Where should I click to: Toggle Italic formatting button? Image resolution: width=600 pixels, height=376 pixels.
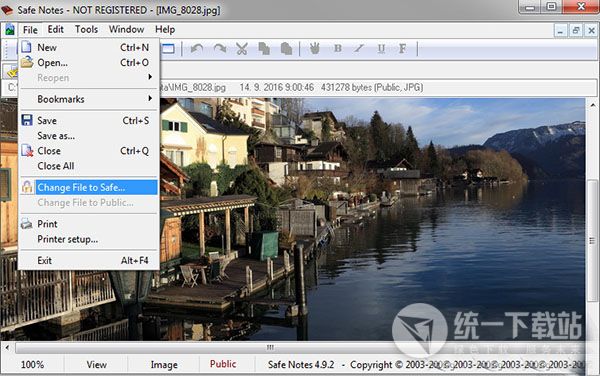click(359, 49)
